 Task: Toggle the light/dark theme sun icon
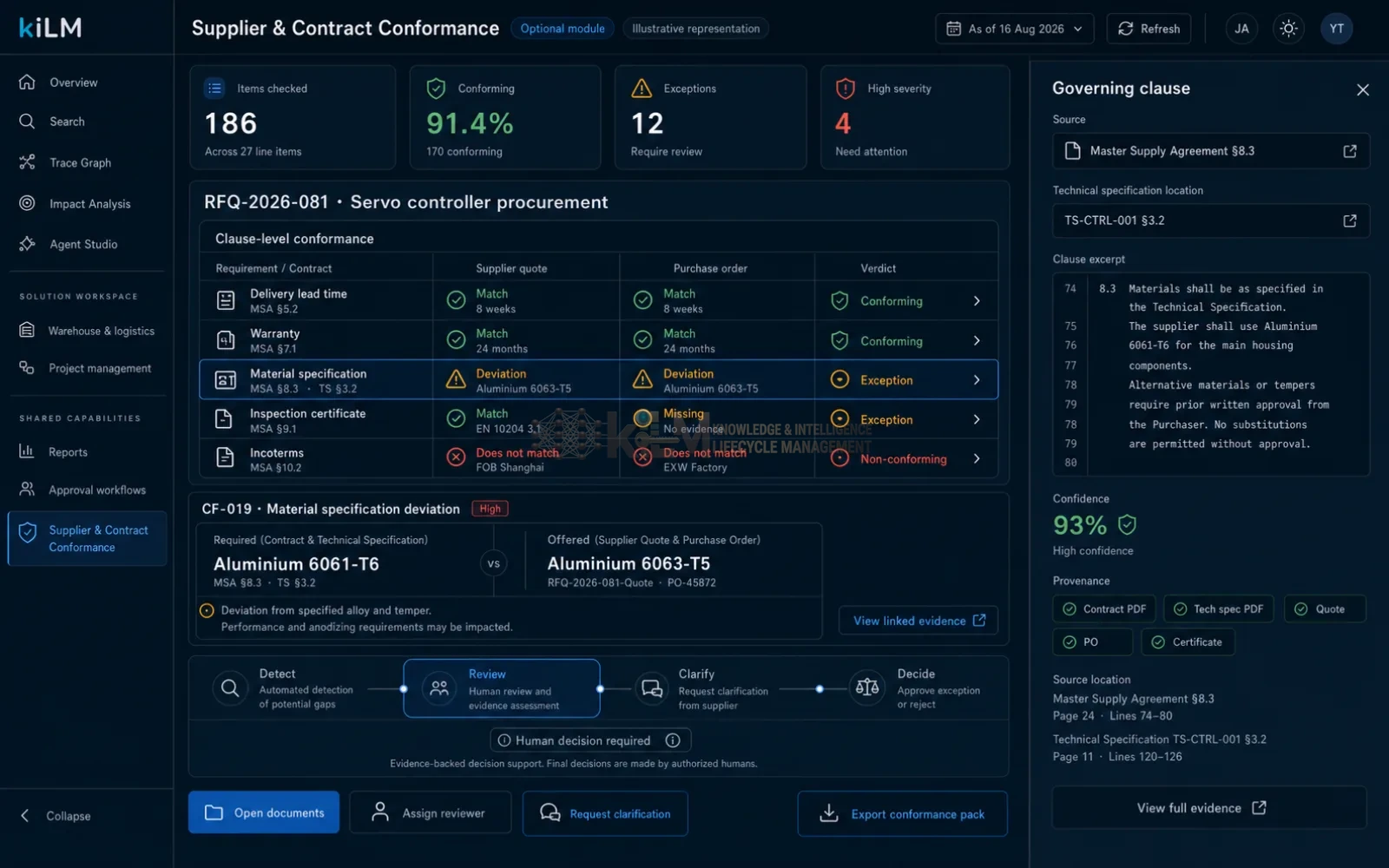(1288, 29)
